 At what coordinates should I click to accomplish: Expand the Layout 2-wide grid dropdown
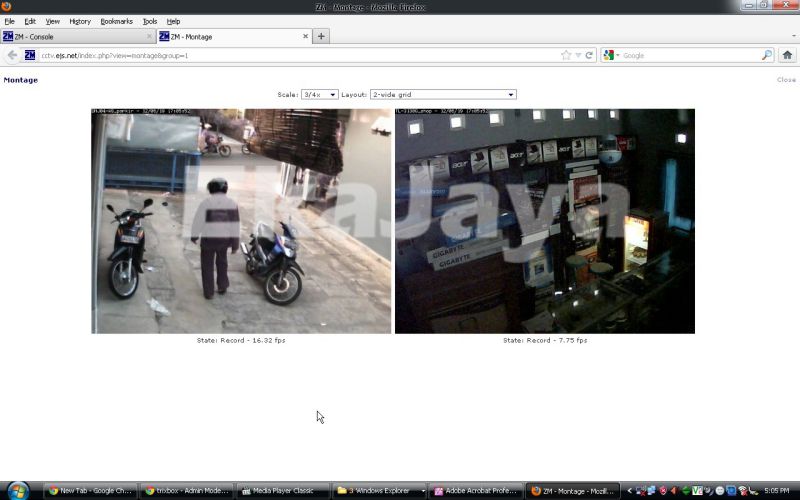(x=442, y=95)
